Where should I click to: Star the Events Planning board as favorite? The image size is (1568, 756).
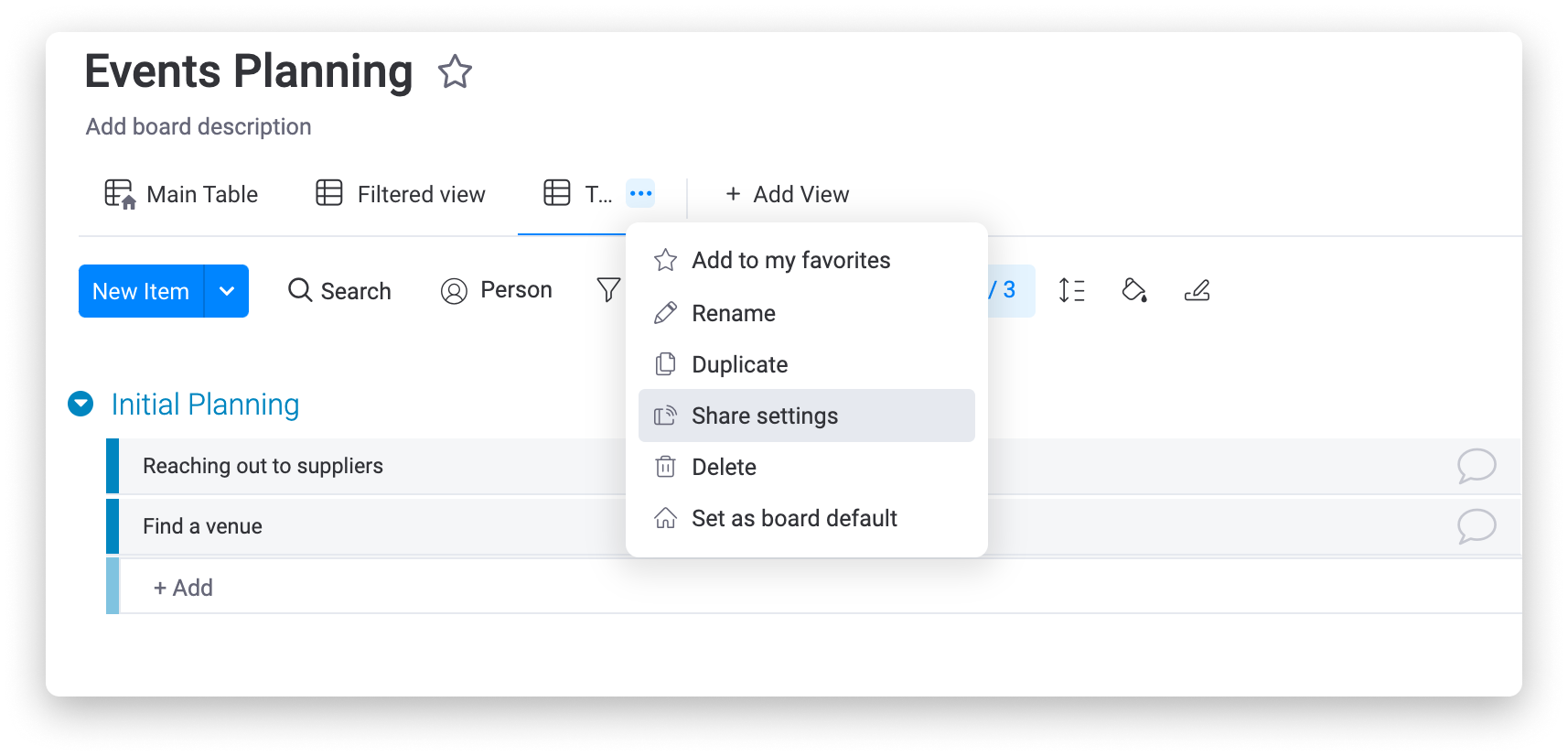455,71
